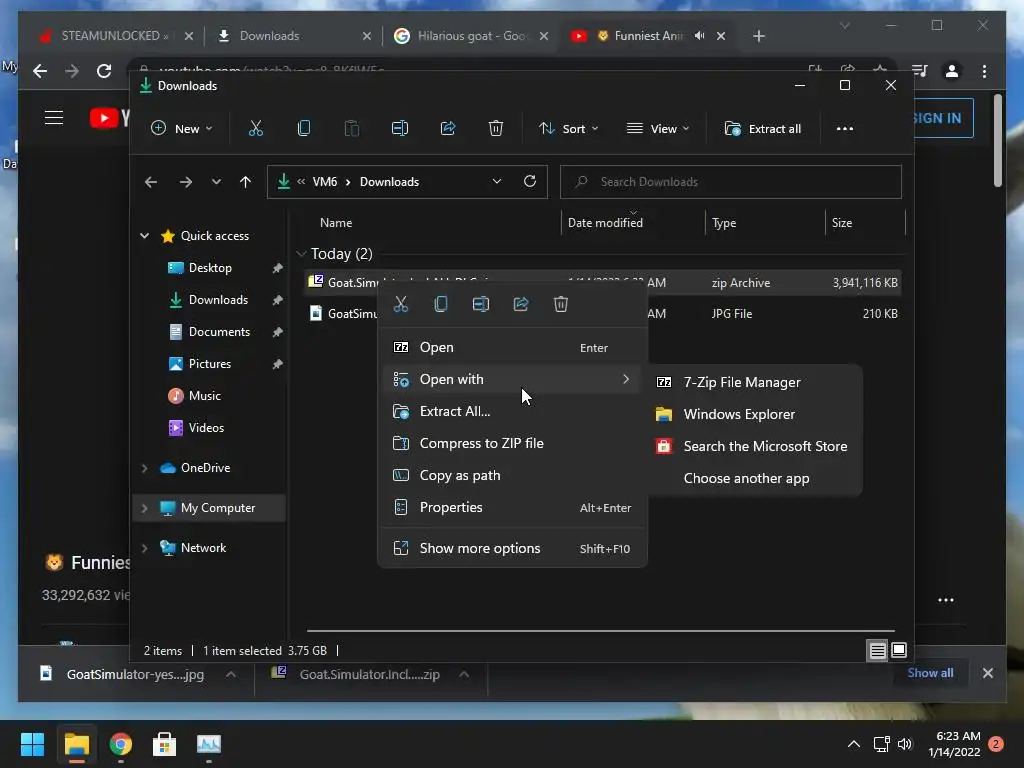Go up one folder level
This screenshot has width=1024, height=768.
(x=245, y=182)
